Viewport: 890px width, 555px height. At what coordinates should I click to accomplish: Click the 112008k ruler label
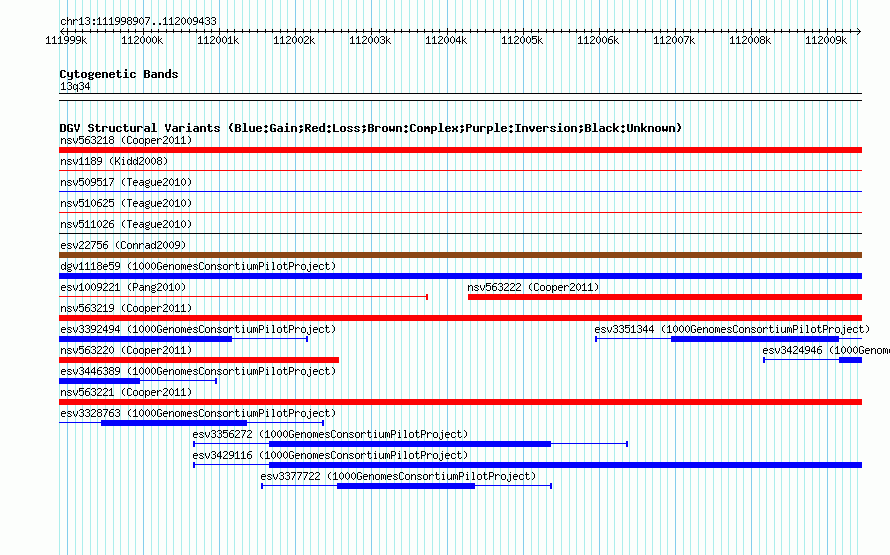pos(750,41)
